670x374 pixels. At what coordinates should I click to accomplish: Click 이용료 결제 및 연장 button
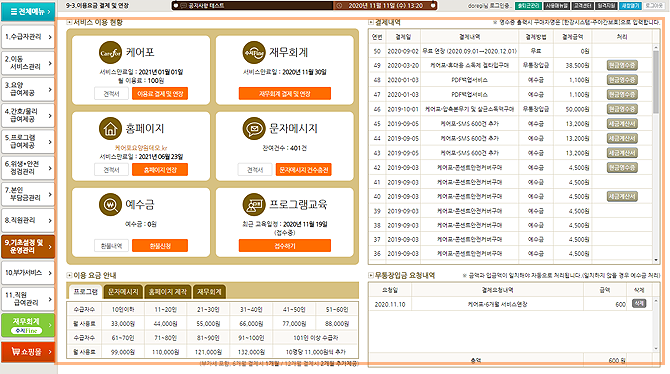coord(160,94)
